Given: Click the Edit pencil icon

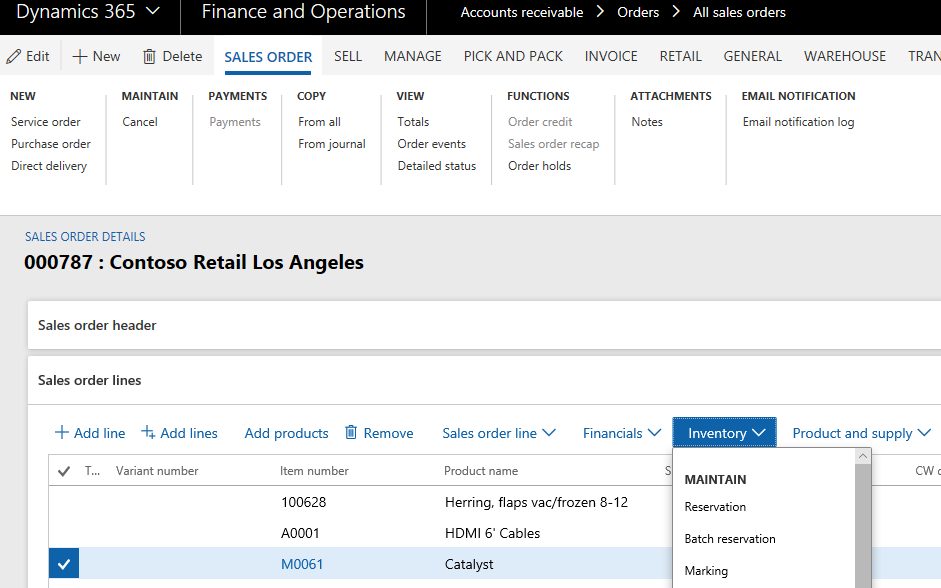Looking at the screenshot, I should tap(14, 57).
